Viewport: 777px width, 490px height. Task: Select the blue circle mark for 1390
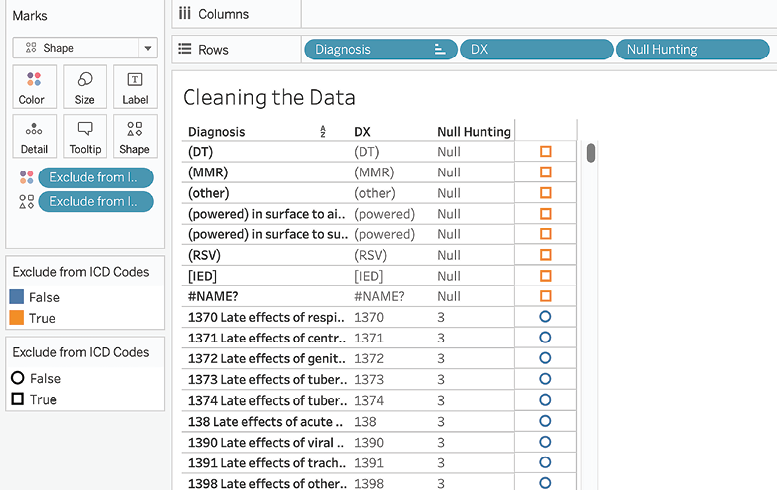point(545,442)
